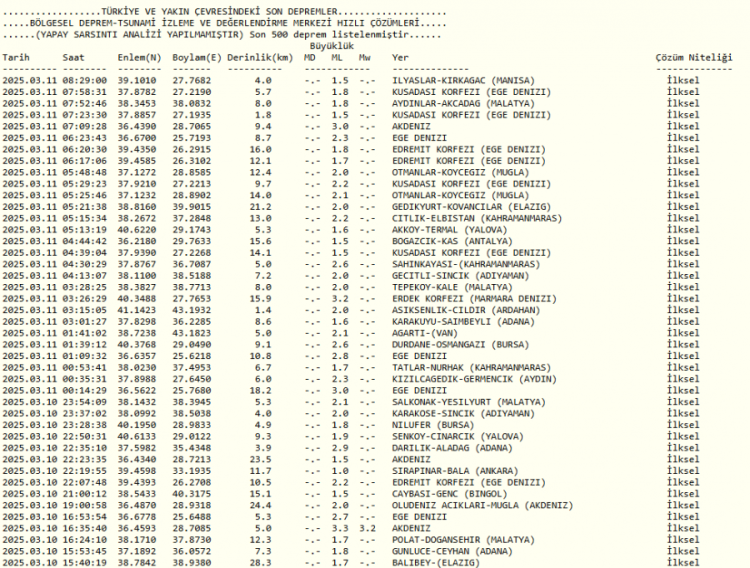Click the Mw value 3.2 in AKDENIZ row

click(x=367, y=528)
